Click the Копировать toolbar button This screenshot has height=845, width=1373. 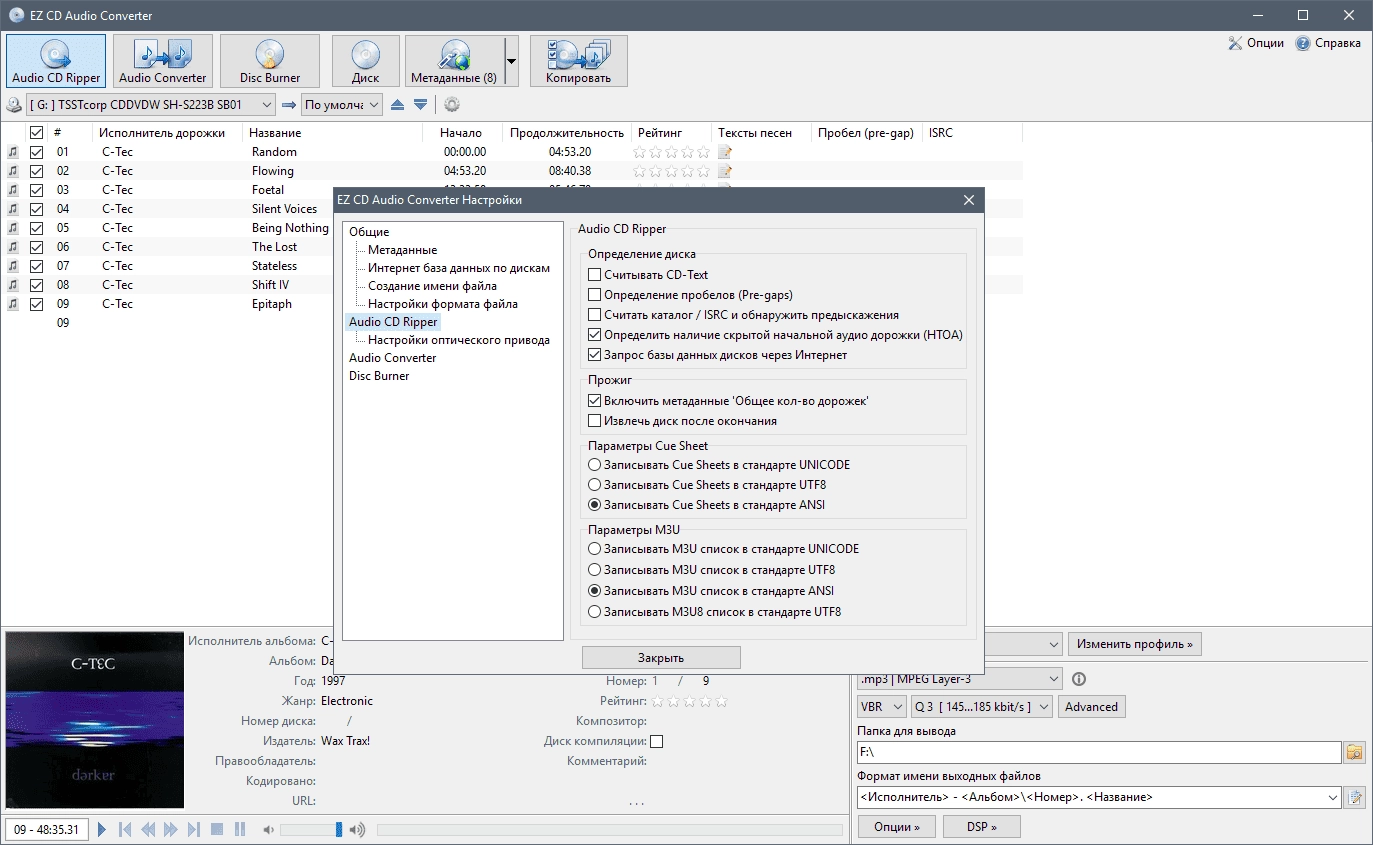point(579,61)
